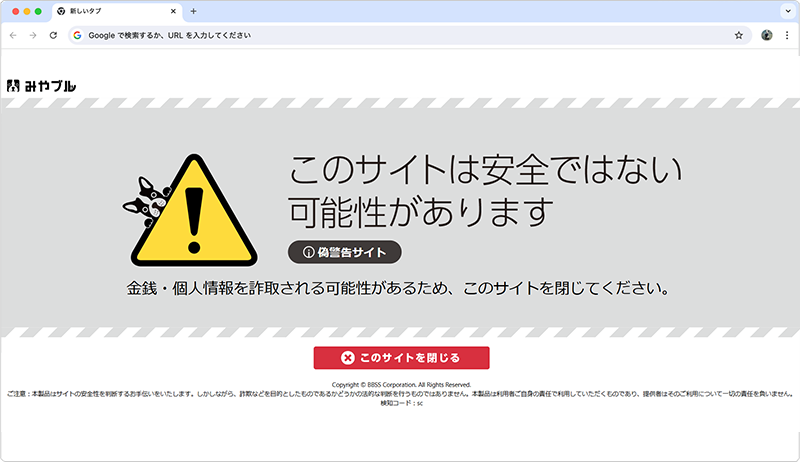Open a new tab with plus button
This screenshot has width=800, height=462.
click(193, 11)
